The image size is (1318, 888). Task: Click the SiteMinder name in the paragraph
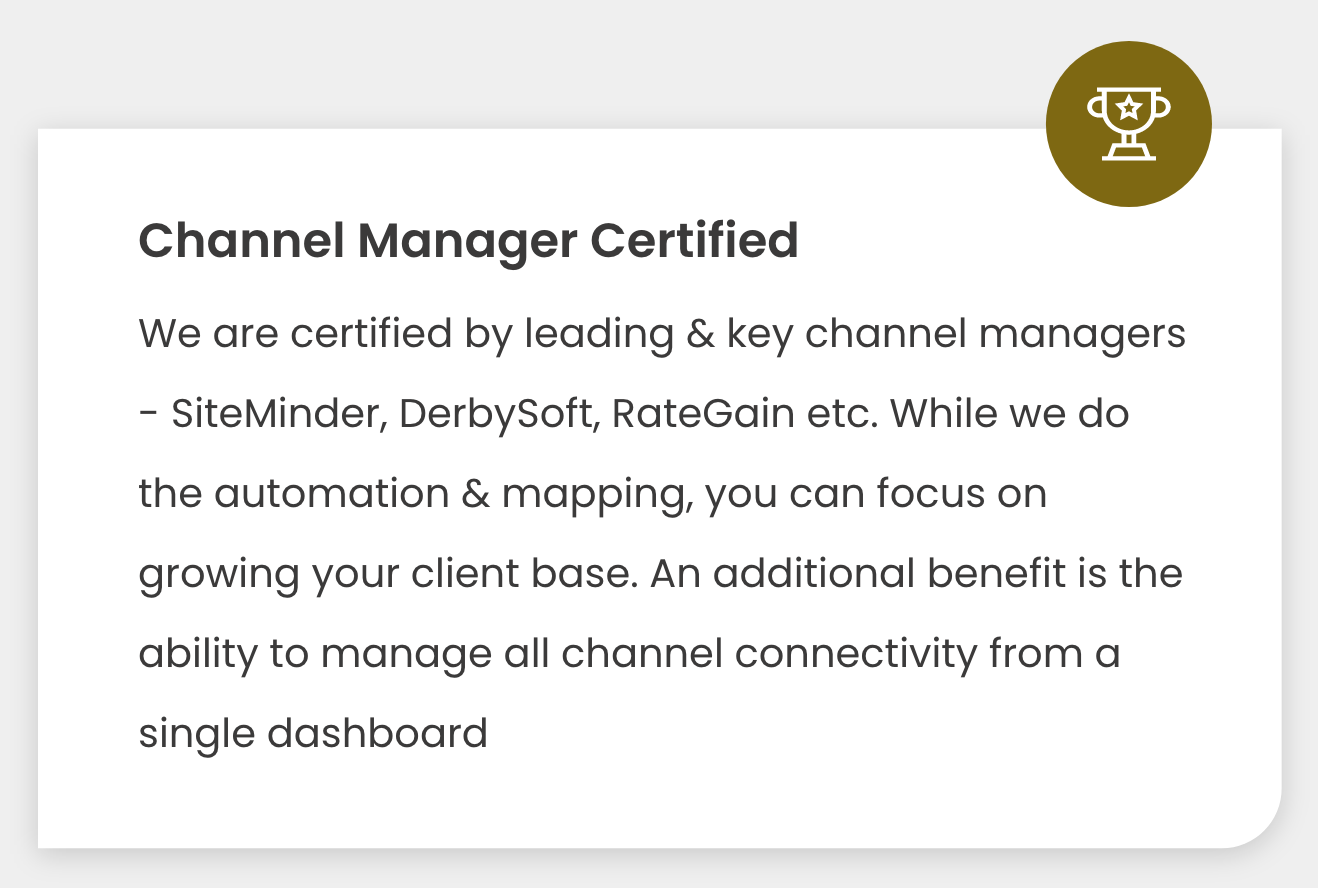pos(279,414)
